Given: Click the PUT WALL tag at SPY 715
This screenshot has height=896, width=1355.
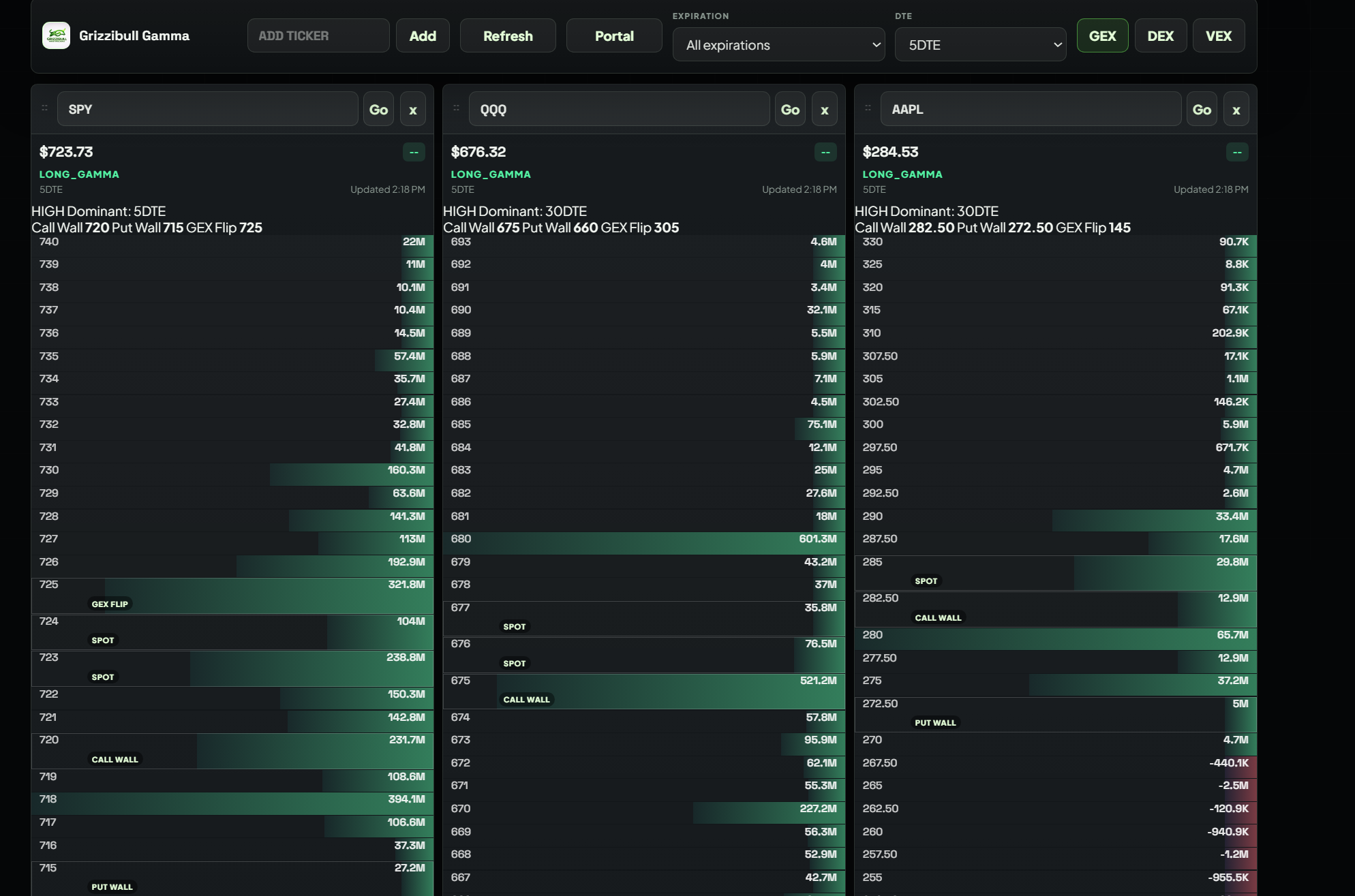Looking at the screenshot, I should pyautogui.click(x=112, y=886).
